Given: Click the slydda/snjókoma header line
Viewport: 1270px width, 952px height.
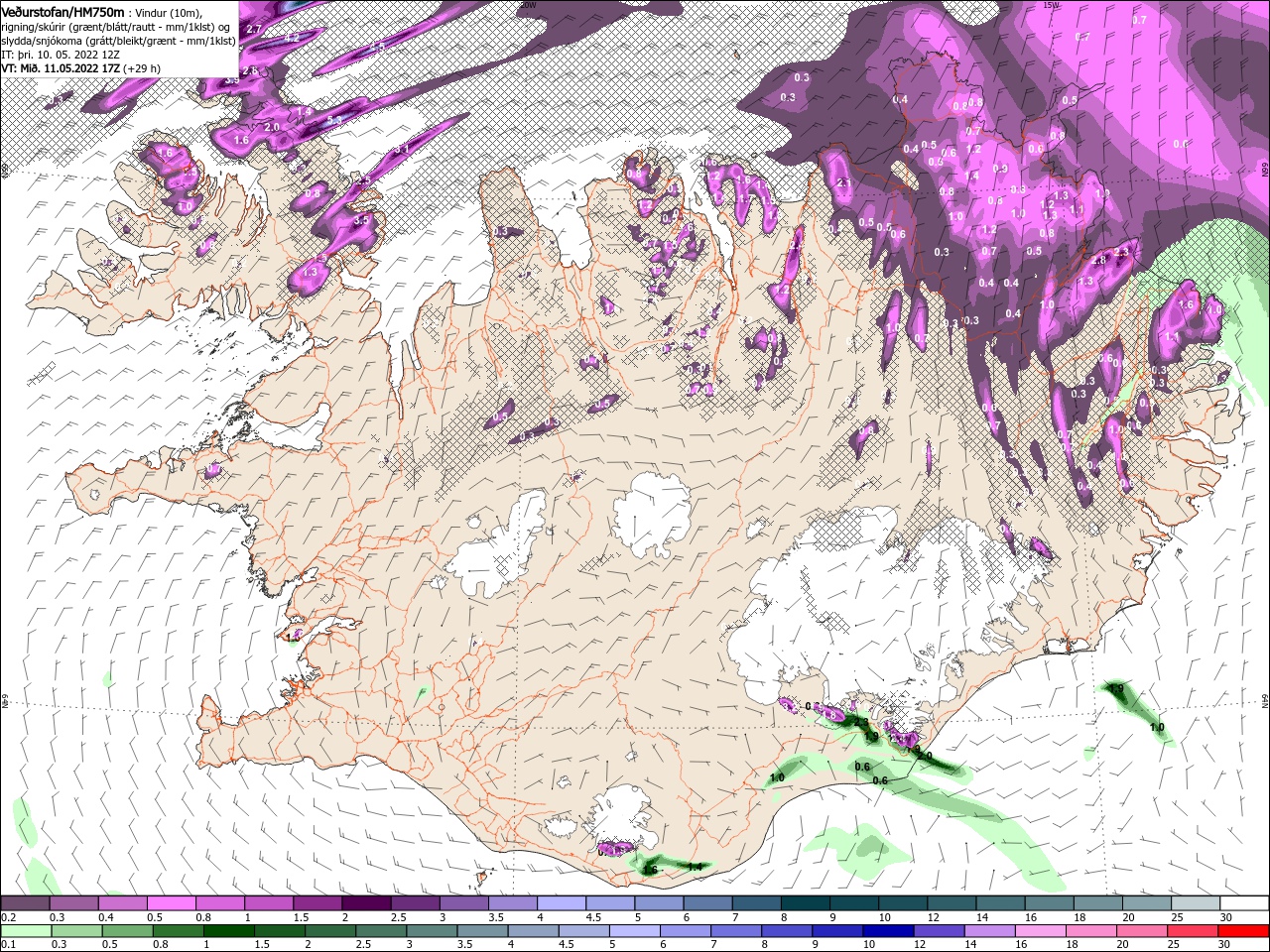Looking at the screenshot, I should click(117, 40).
